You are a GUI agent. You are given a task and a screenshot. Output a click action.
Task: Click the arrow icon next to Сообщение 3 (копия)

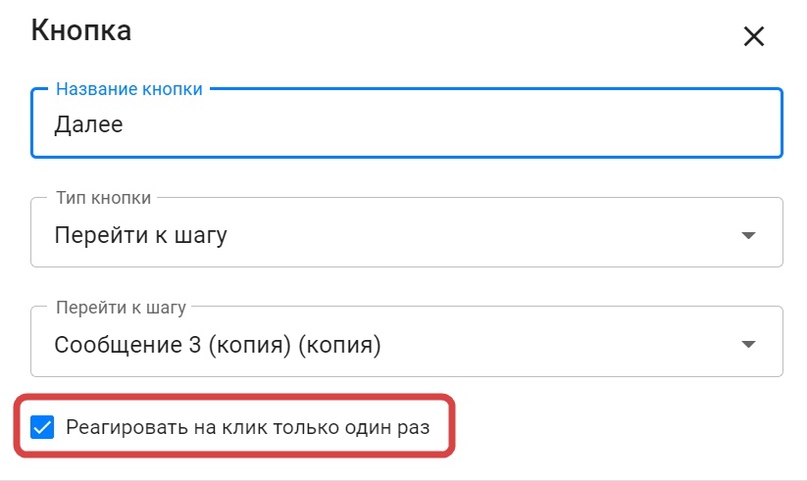(748, 345)
